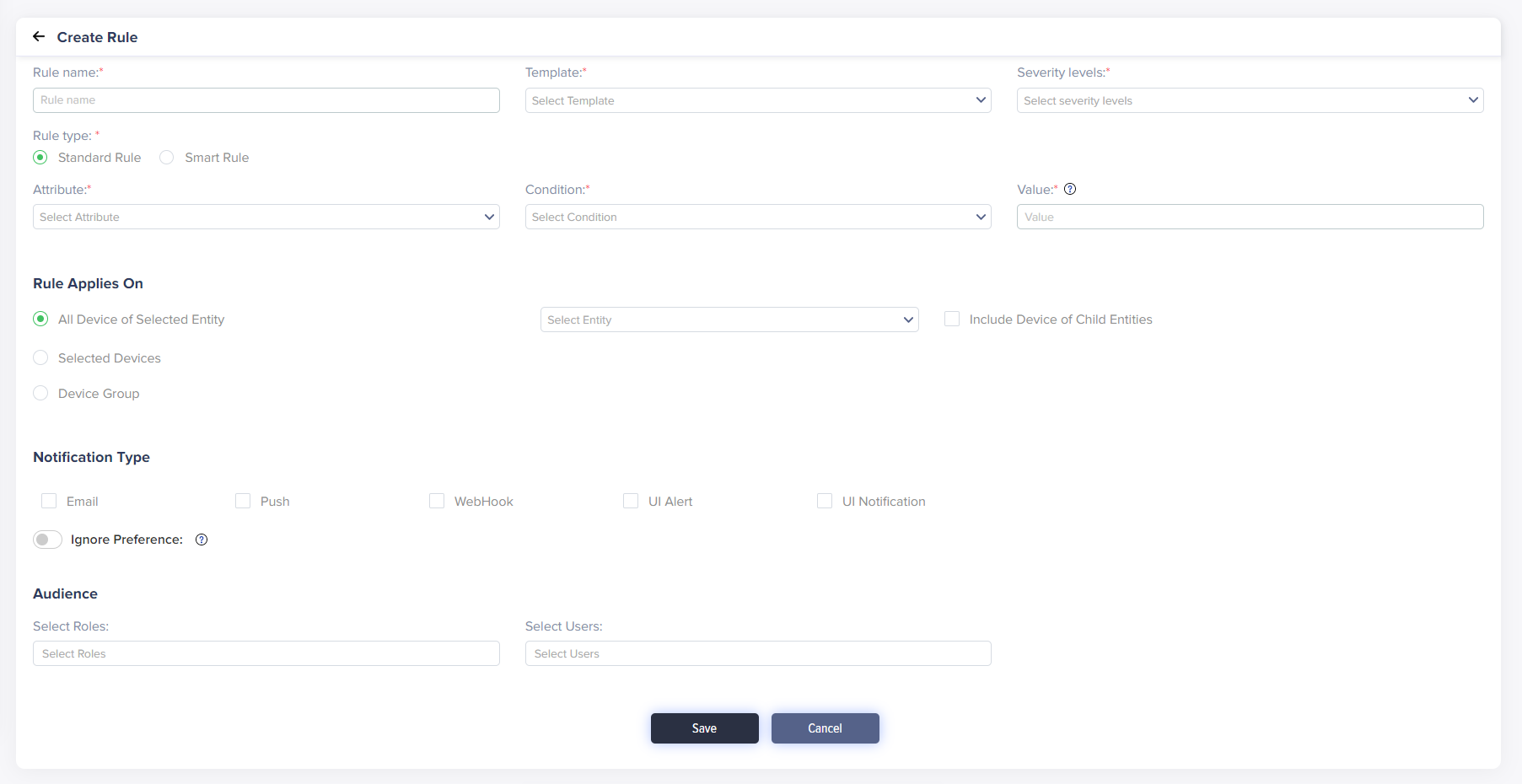
Task: Open the Select Condition dropdown
Action: (x=758, y=217)
